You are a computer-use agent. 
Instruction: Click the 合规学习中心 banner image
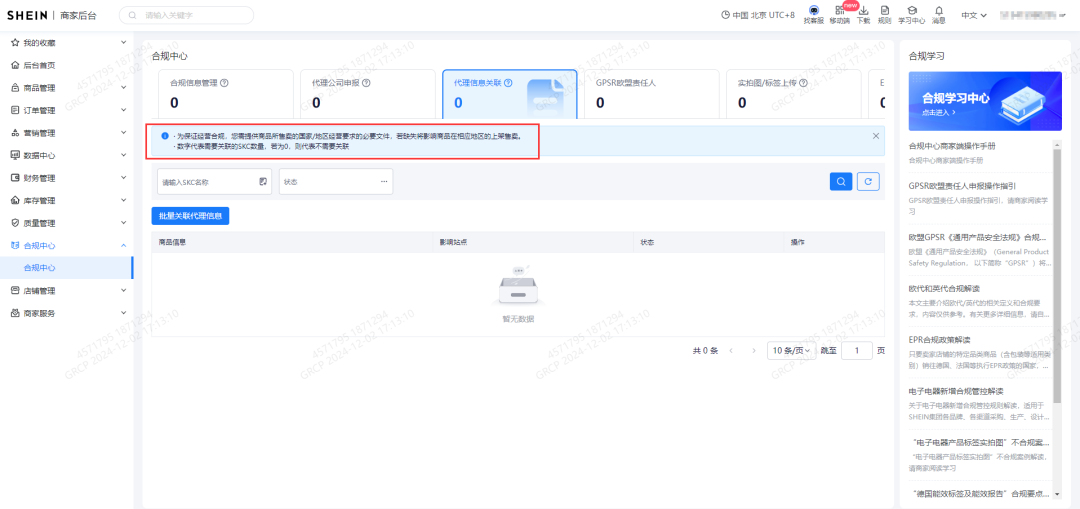[985, 101]
